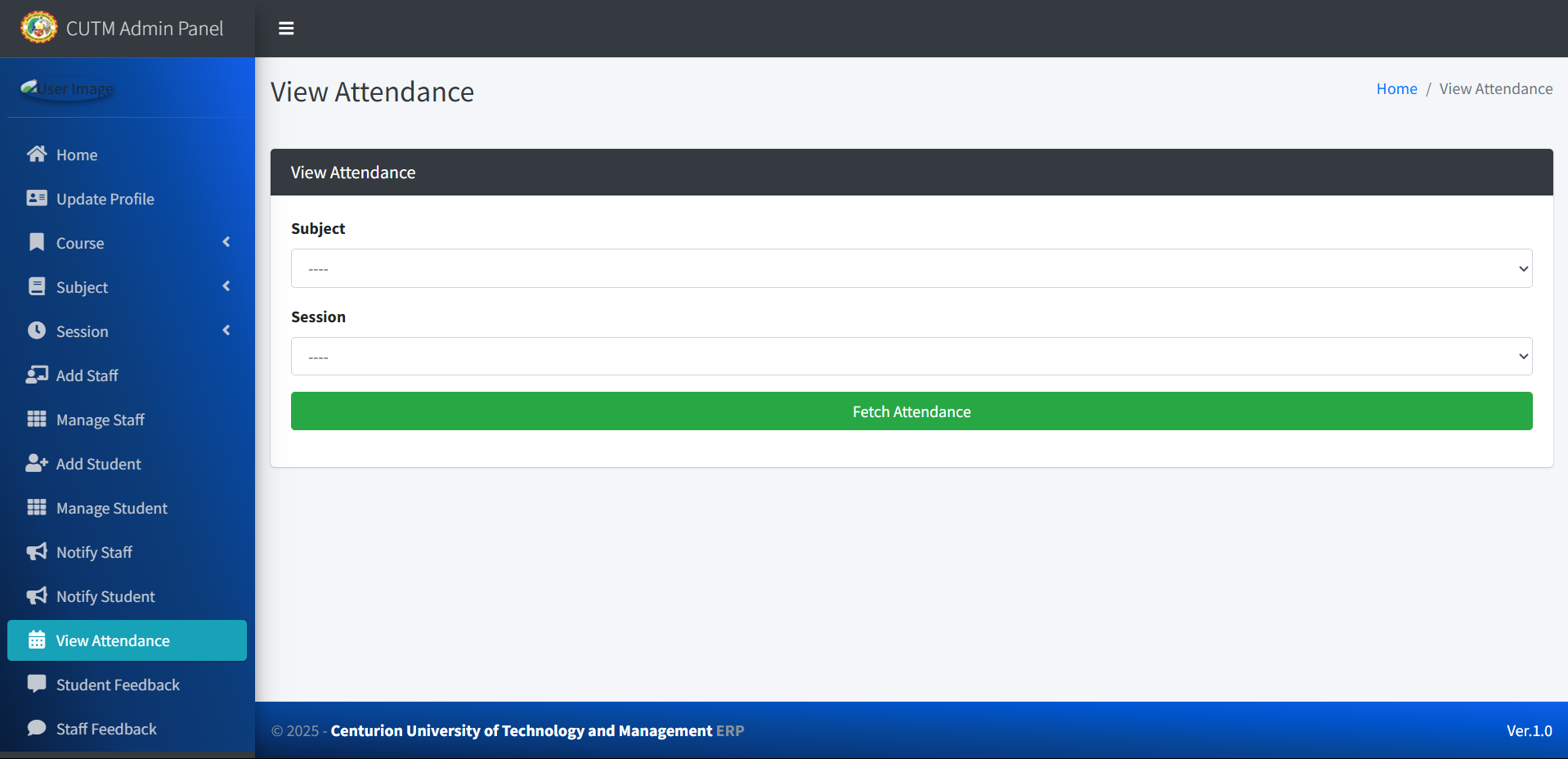Open Update Profile menu item
Viewport: 1568px width, 759px height.
127,199
